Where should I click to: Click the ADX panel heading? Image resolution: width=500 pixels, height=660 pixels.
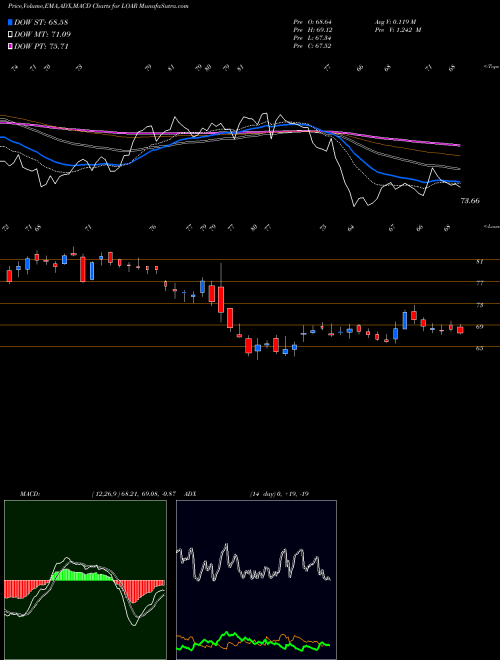point(190,494)
